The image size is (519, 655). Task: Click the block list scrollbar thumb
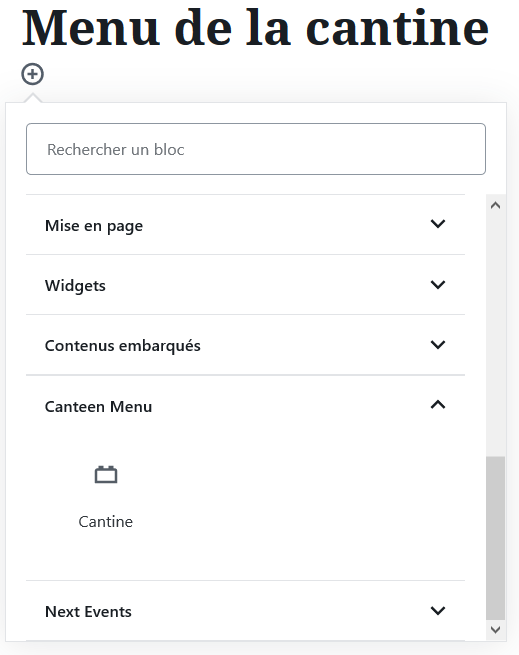[496, 538]
